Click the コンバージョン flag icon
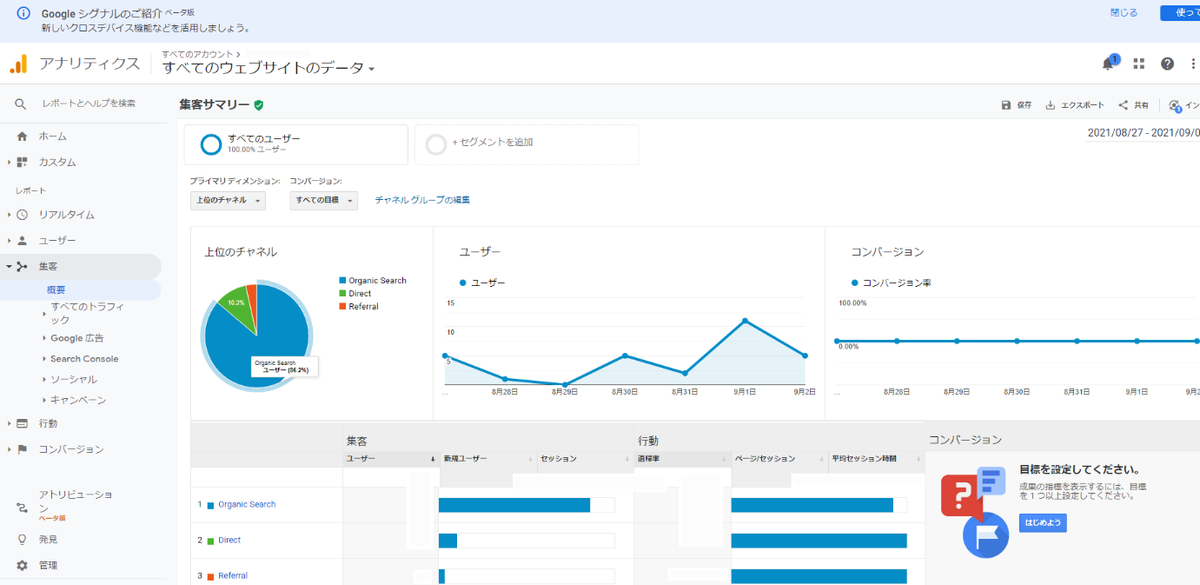 (x=22, y=450)
